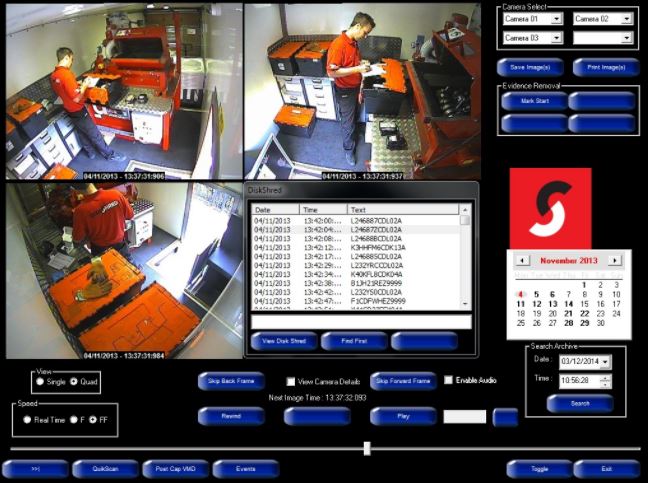Set speed to F

74,420
